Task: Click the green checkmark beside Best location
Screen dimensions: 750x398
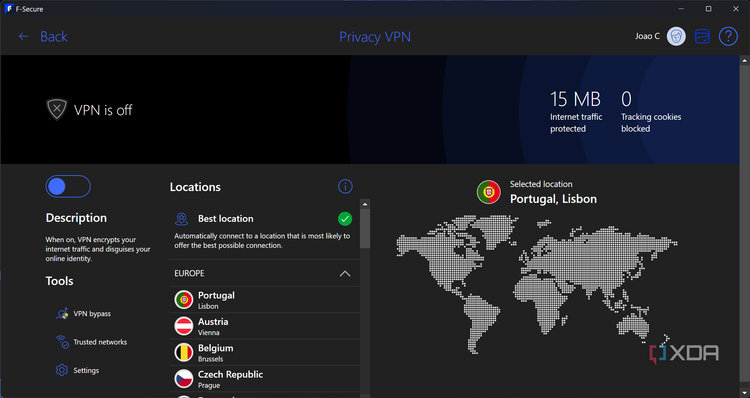Action: pyautogui.click(x=345, y=219)
